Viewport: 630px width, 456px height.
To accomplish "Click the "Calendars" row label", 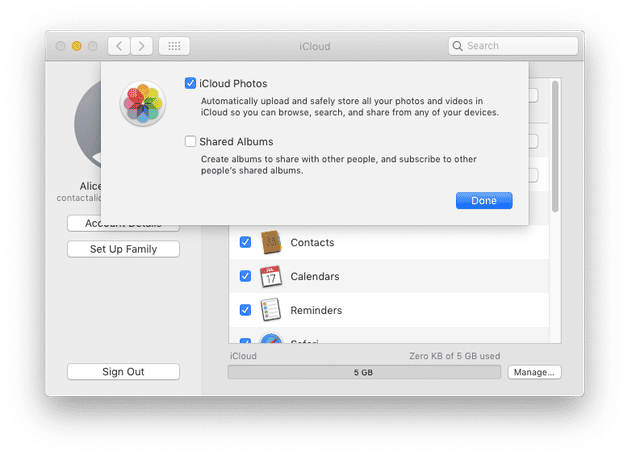I will point(315,276).
